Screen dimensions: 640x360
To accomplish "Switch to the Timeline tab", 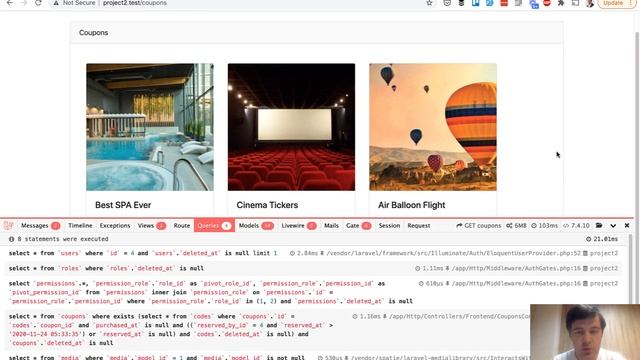I will click(x=80, y=225).
